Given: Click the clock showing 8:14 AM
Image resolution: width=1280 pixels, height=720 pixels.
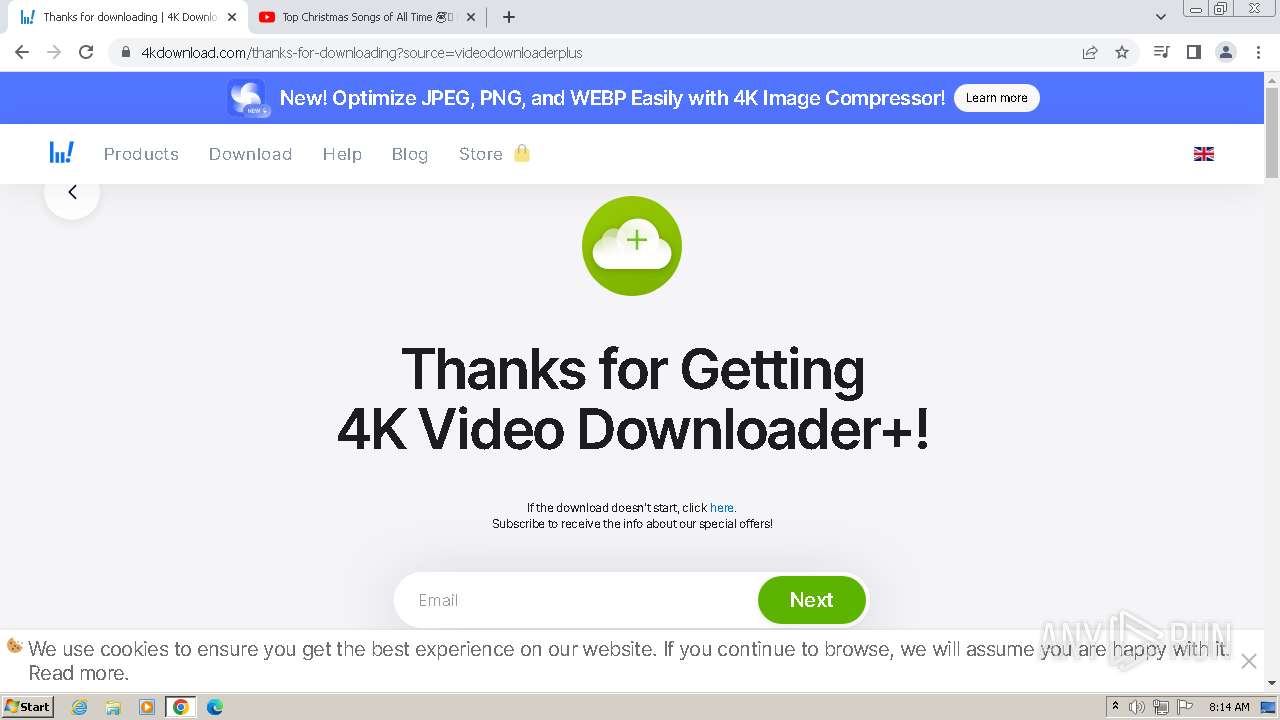Looking at the screenshot, I should pos(1229,707).
